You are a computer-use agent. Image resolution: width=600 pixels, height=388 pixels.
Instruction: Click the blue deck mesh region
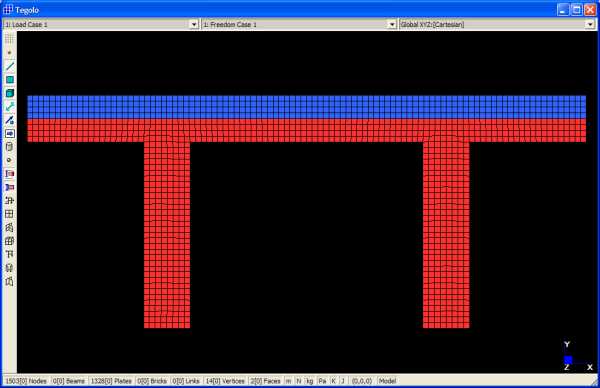pos(307,107)
